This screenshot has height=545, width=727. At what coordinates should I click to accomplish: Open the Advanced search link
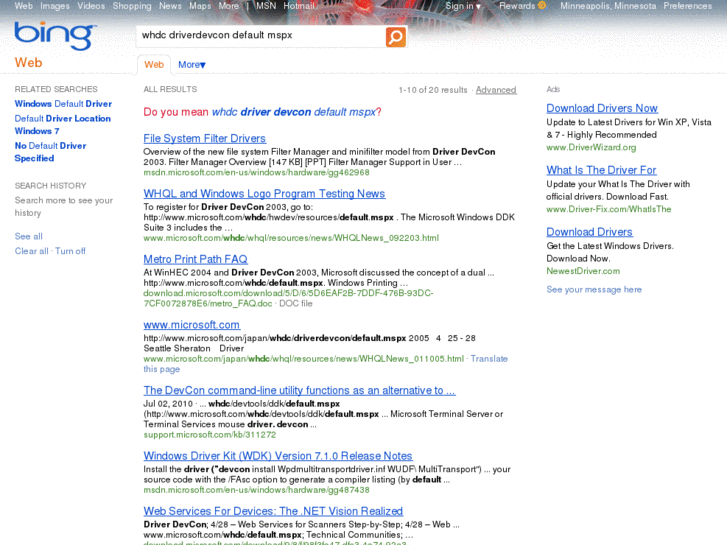coord(496,90)
